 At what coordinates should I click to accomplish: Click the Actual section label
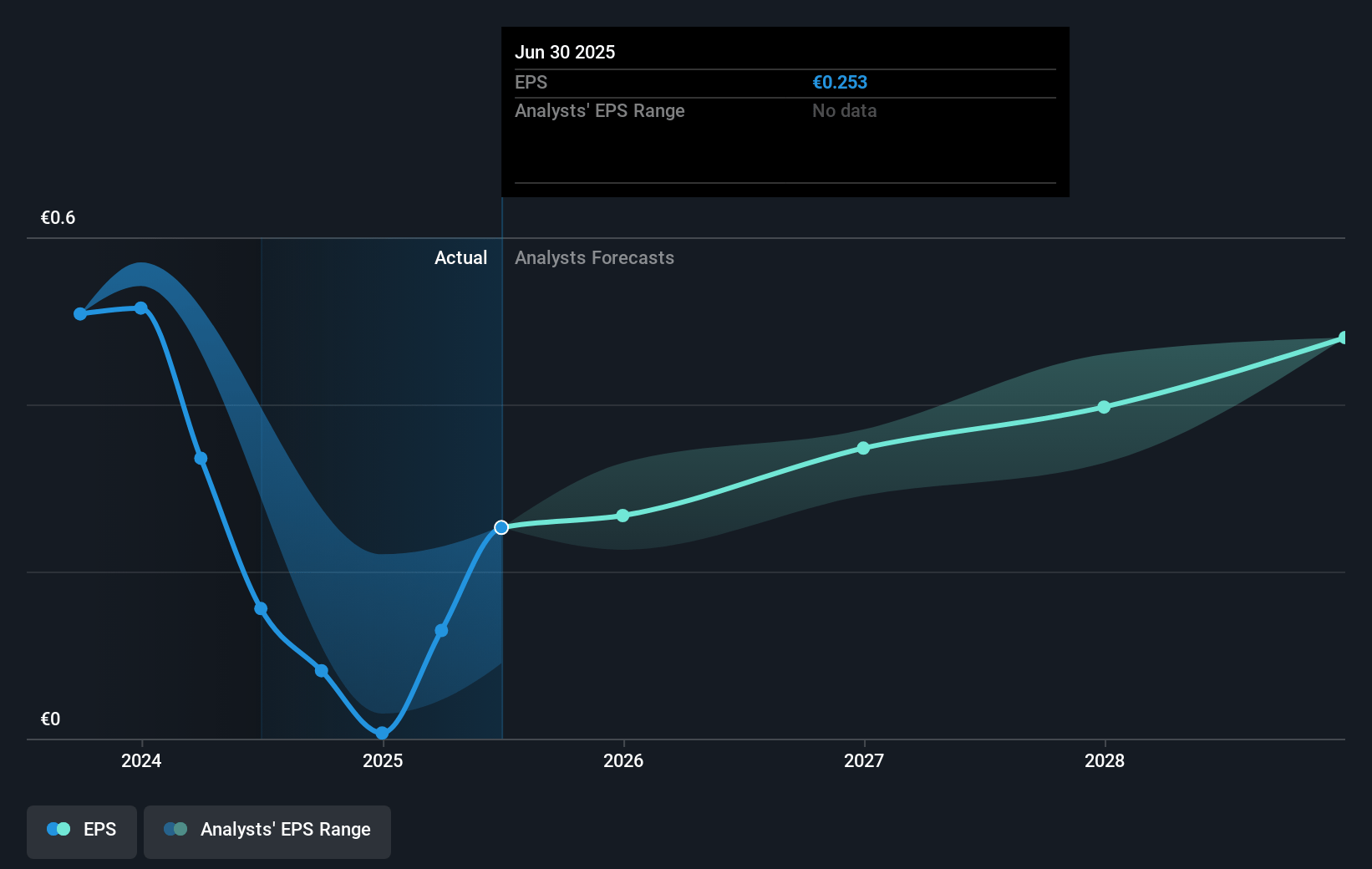(x=460, y=258)
